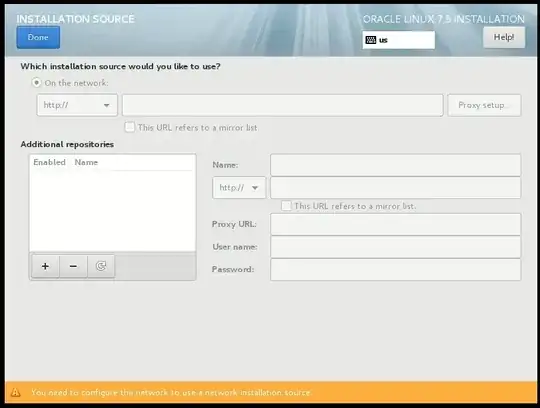Add a repository with the plus icon
The image size is (540, 408).
pyautogui.click(x=45, y=266)
